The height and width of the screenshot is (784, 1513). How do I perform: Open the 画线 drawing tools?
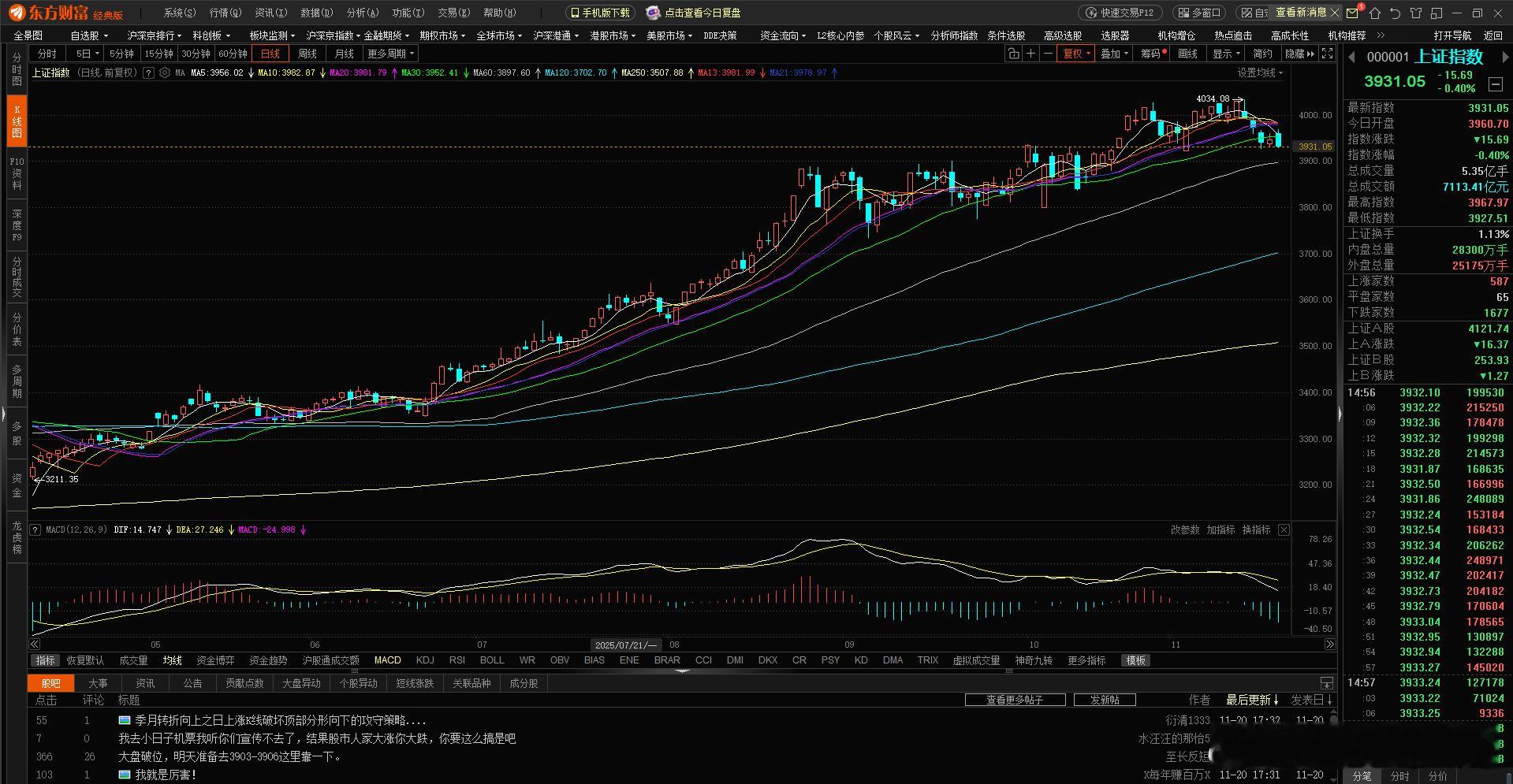pos(1187,54)
